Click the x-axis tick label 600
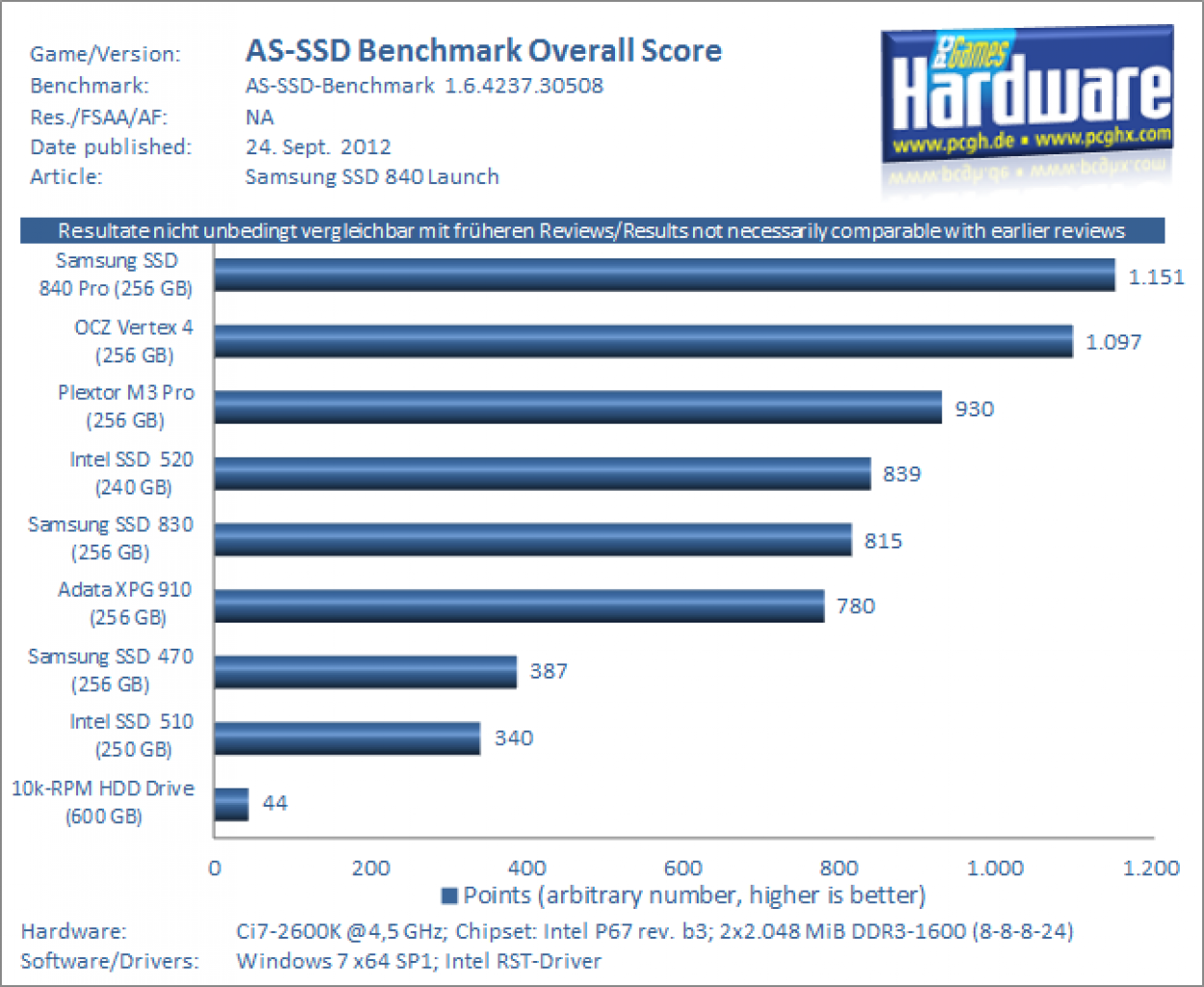Viewport: 1204px width, 987px height. coord(682,868)
